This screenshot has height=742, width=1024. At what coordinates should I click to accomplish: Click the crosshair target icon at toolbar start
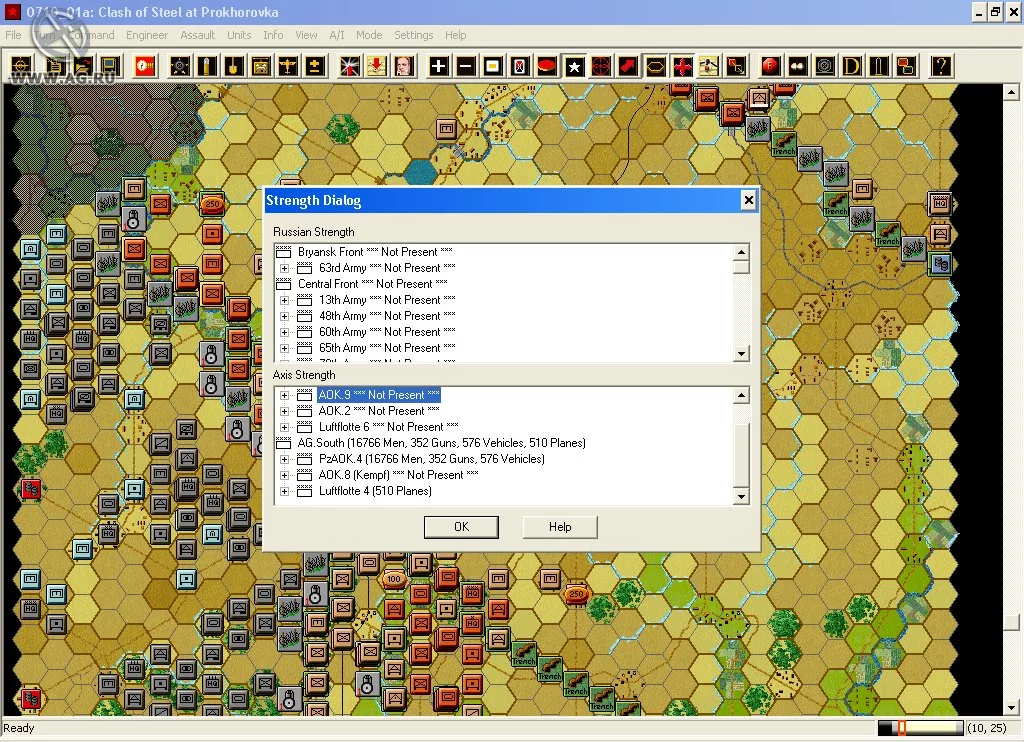pos(21,66)
